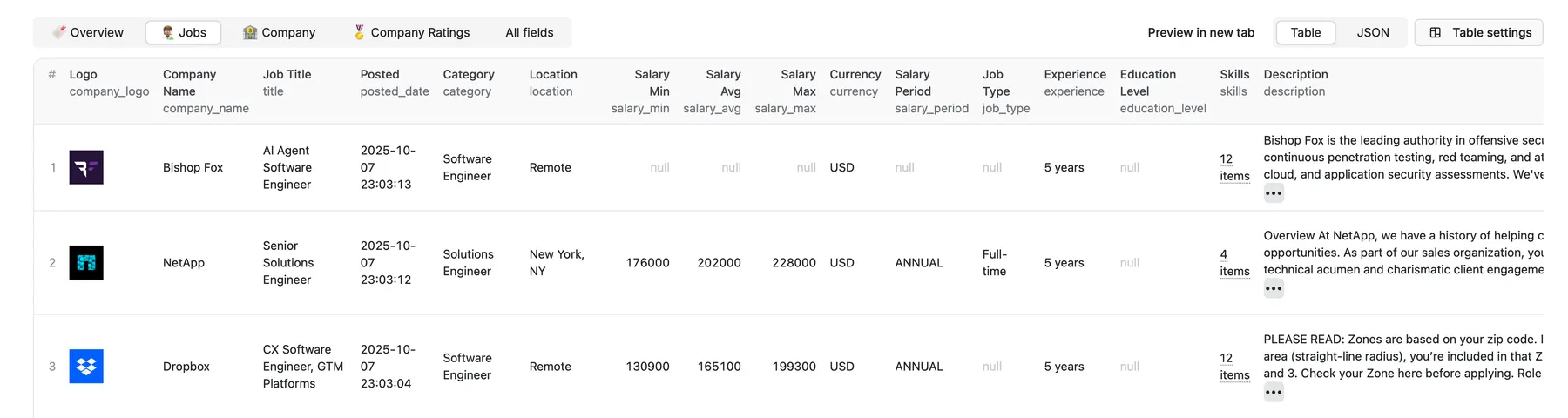Click the Salary Avg column header
Image resolution: width=1568 pixels, height=418 pixels.
click(722, 83)
